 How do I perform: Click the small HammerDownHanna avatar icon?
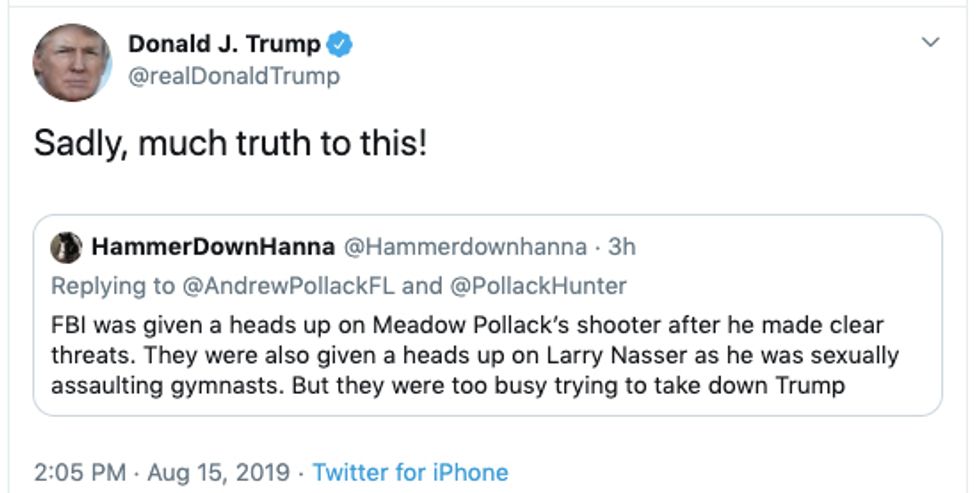tap(66, 247)
